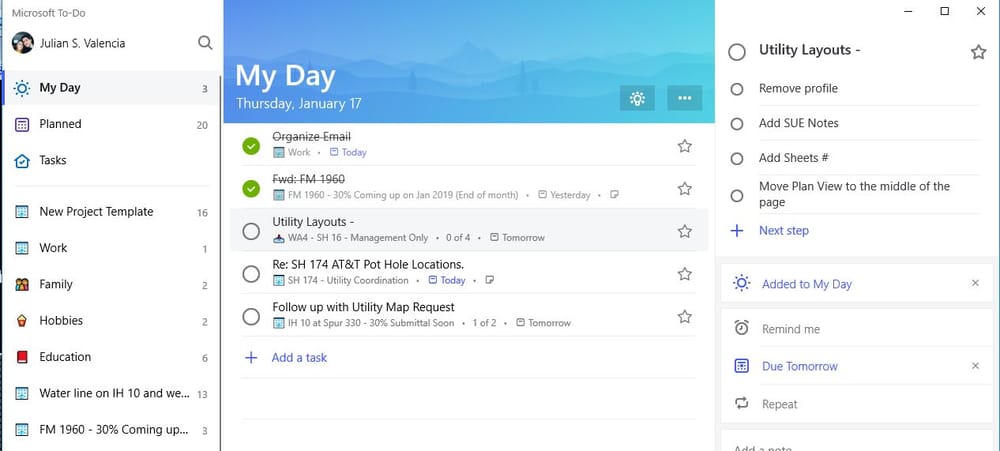Remove task from My Day with X
Viewport: 1000px width, 451px height.
975,283
